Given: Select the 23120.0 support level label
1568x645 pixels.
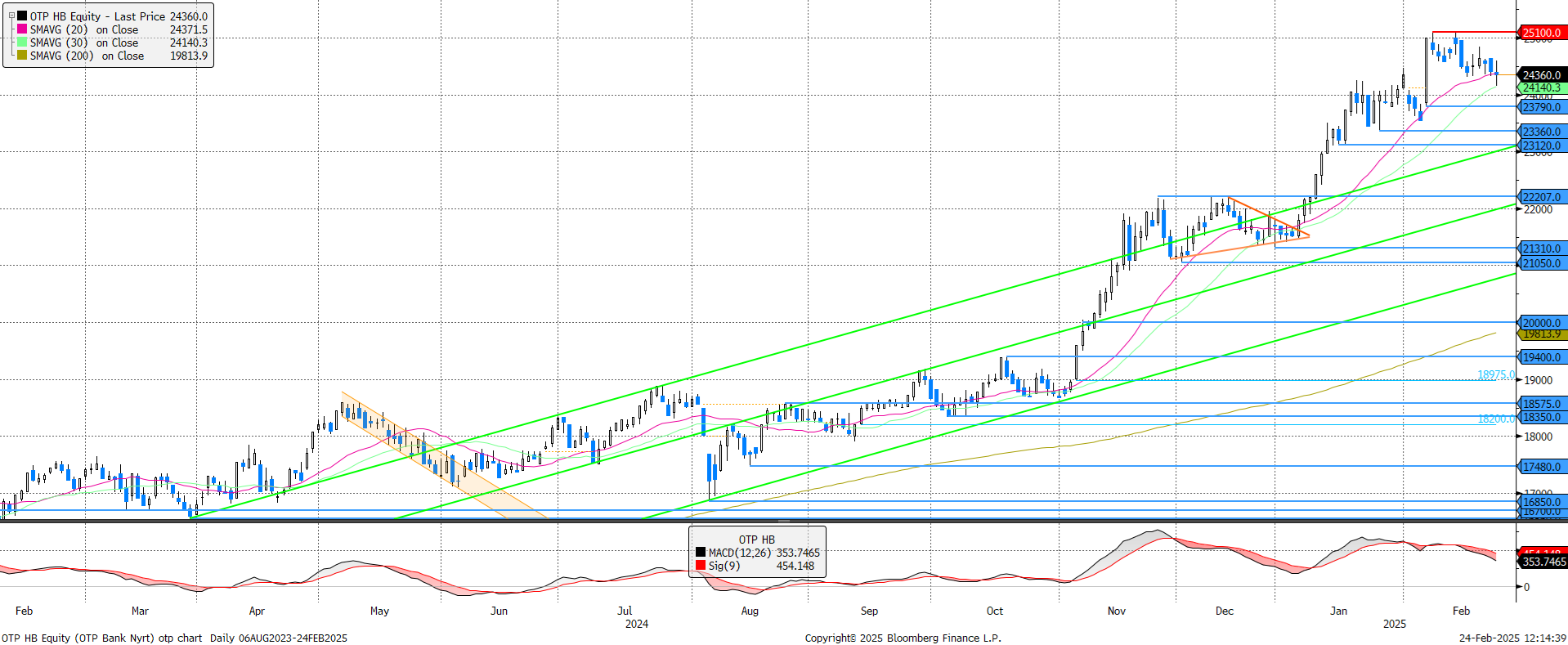Looking at the screenshot, I should tap(1542, 146).
